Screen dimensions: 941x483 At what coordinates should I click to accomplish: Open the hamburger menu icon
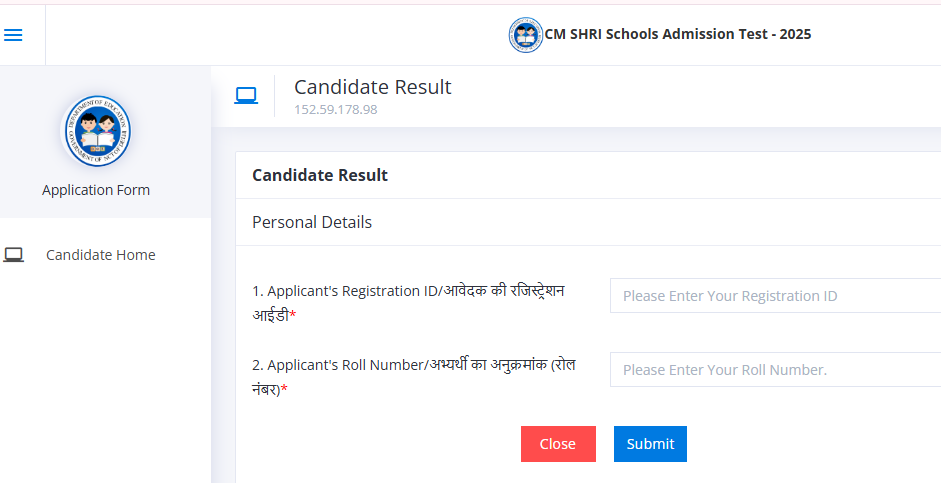point(13,35)
